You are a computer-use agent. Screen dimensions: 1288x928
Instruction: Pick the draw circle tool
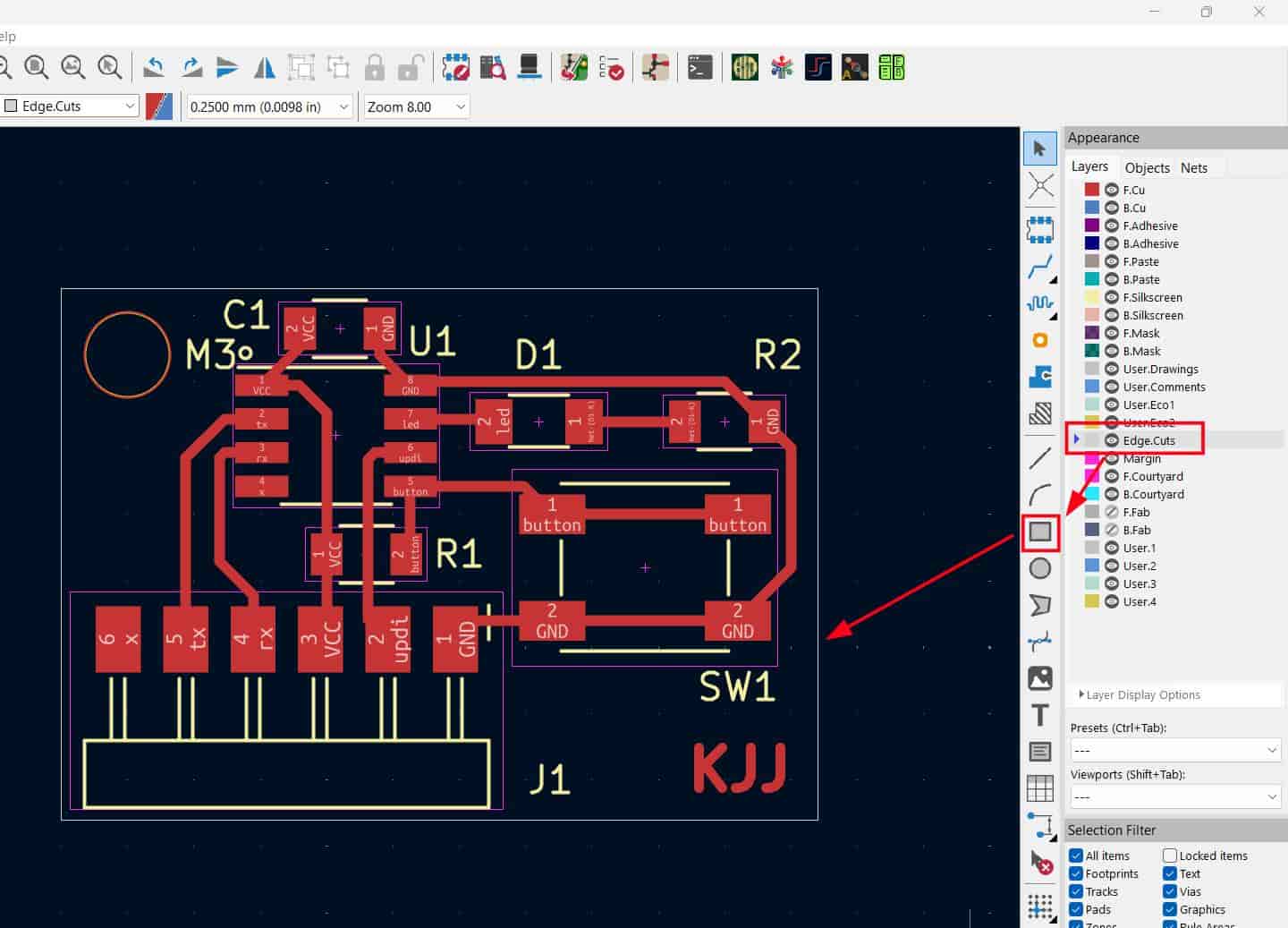tap(1039, 568)
